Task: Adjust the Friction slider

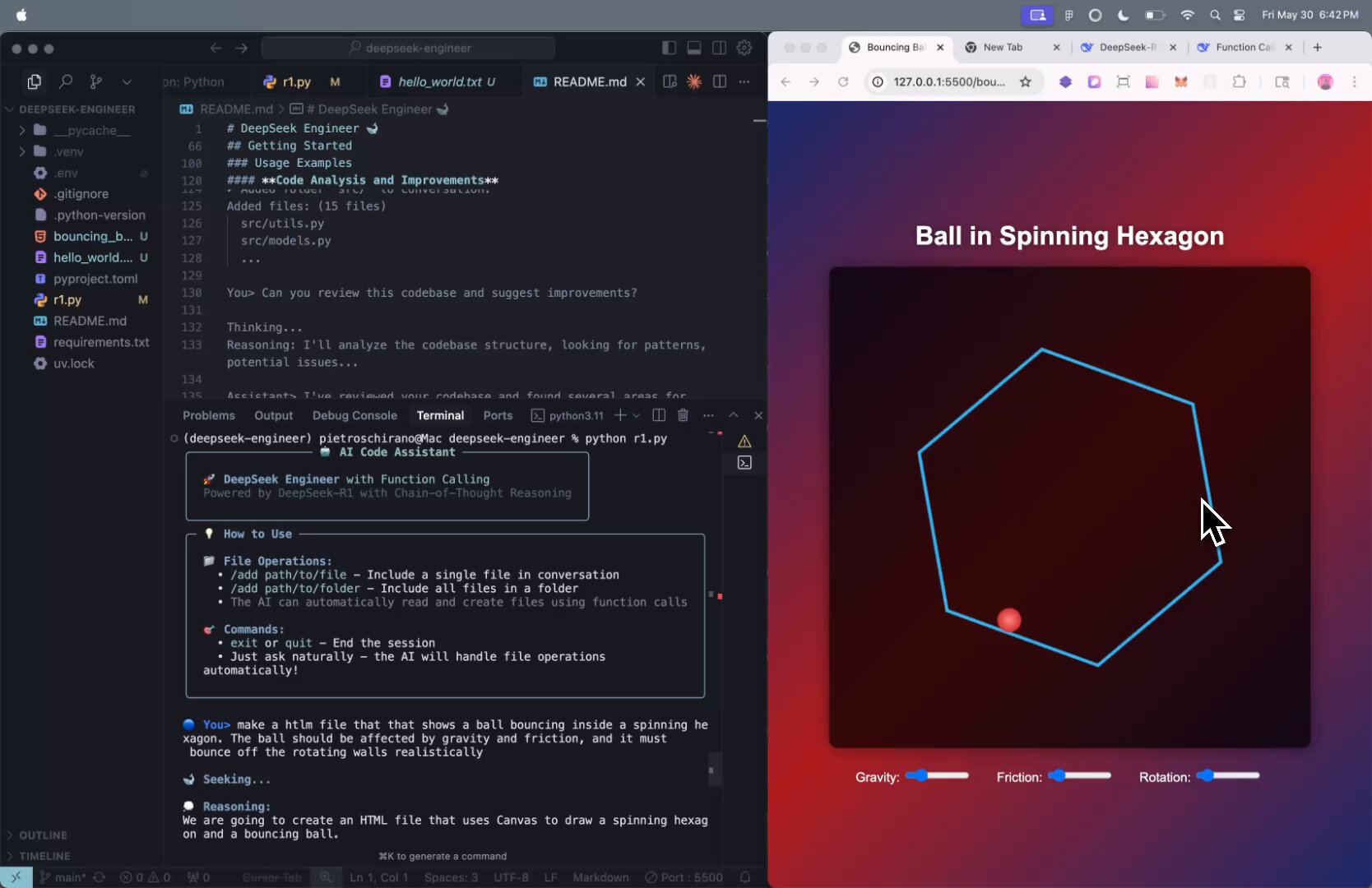Action: [x=1079, y=775]
